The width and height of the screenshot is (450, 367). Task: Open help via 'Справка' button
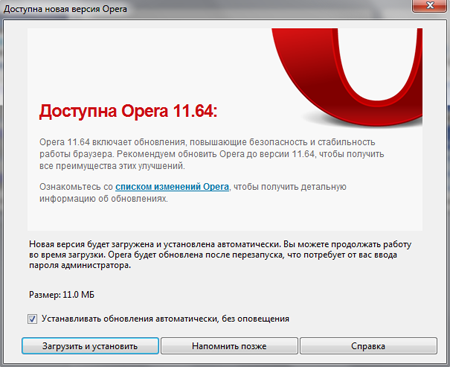(x=368, y=346)
